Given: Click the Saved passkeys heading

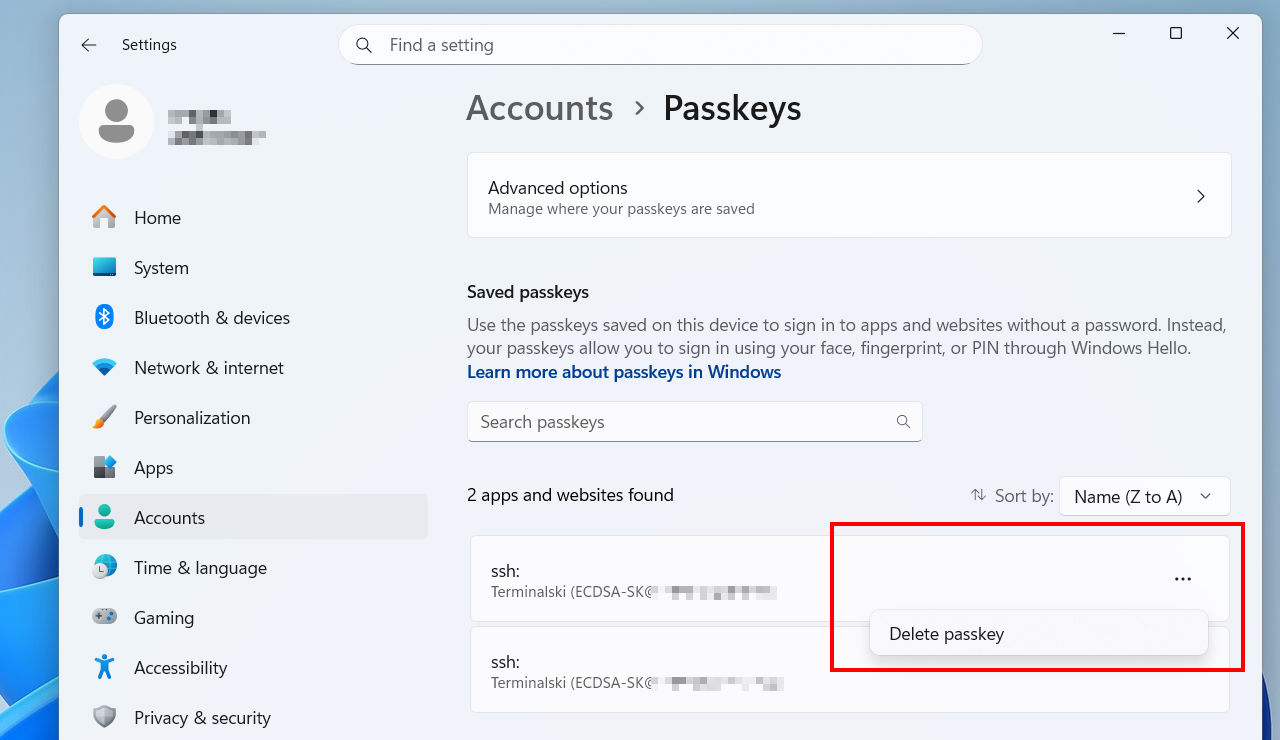Looking at the screenshot, I should (x=528, y=292).
